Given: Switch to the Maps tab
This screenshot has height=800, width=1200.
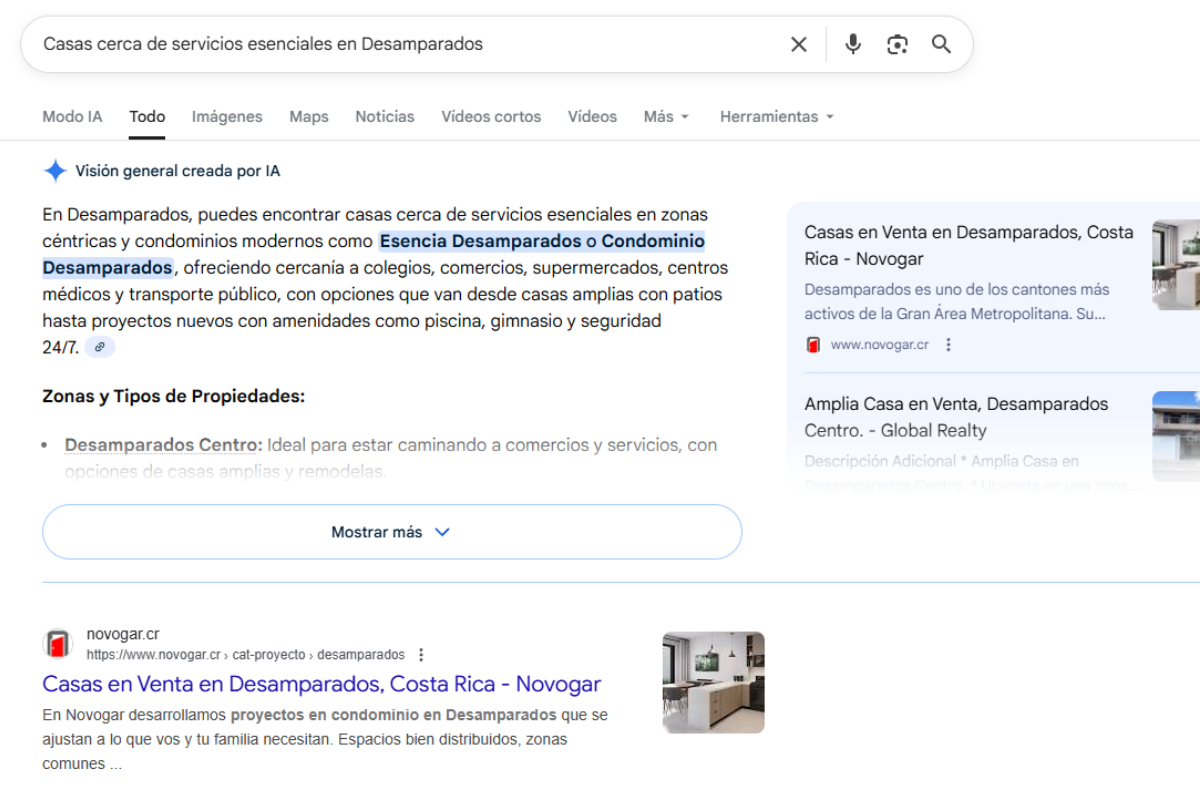Looking at the screenshot, I should [x=309, y=117].
